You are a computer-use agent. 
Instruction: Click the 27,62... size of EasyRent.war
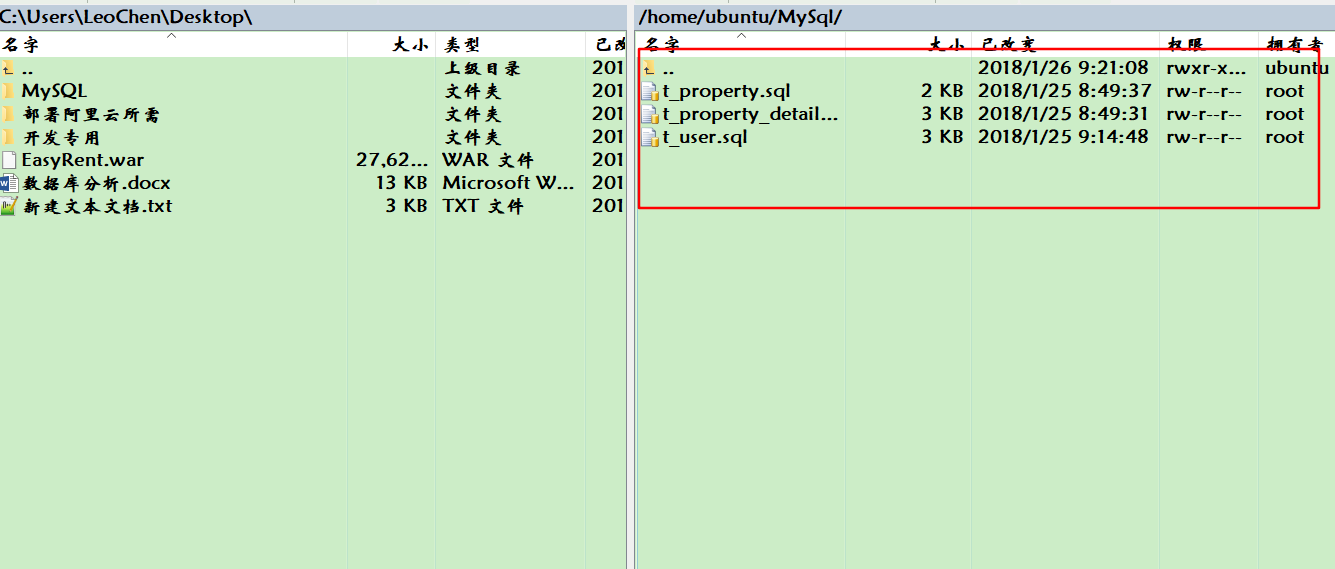[392, 160]
